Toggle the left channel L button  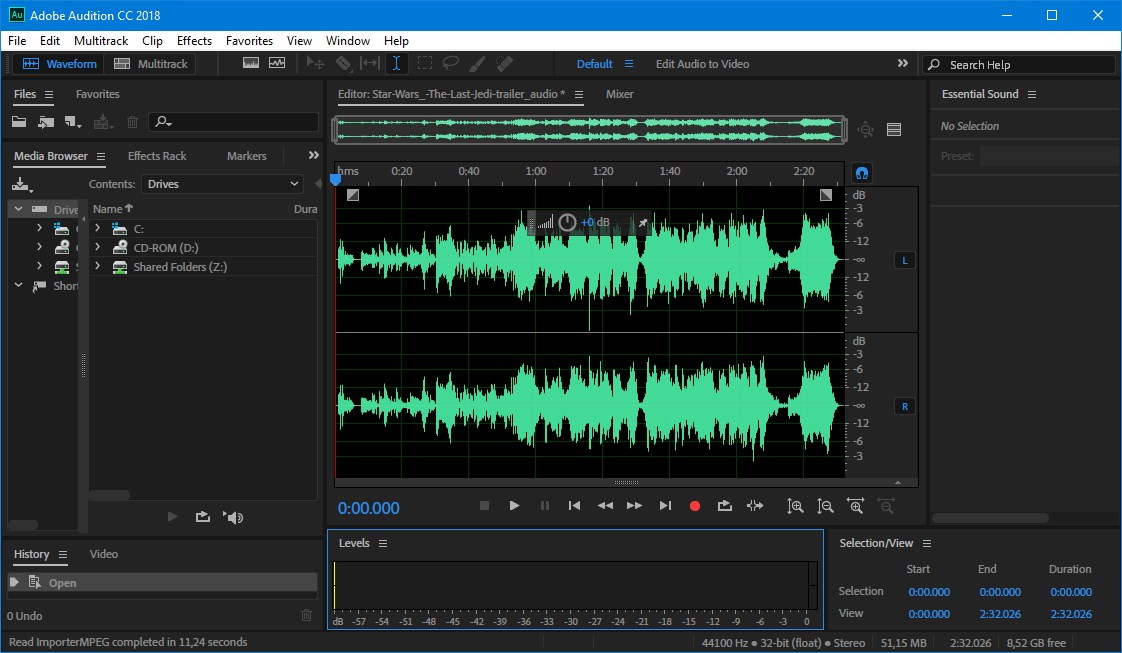coord(905,261)
